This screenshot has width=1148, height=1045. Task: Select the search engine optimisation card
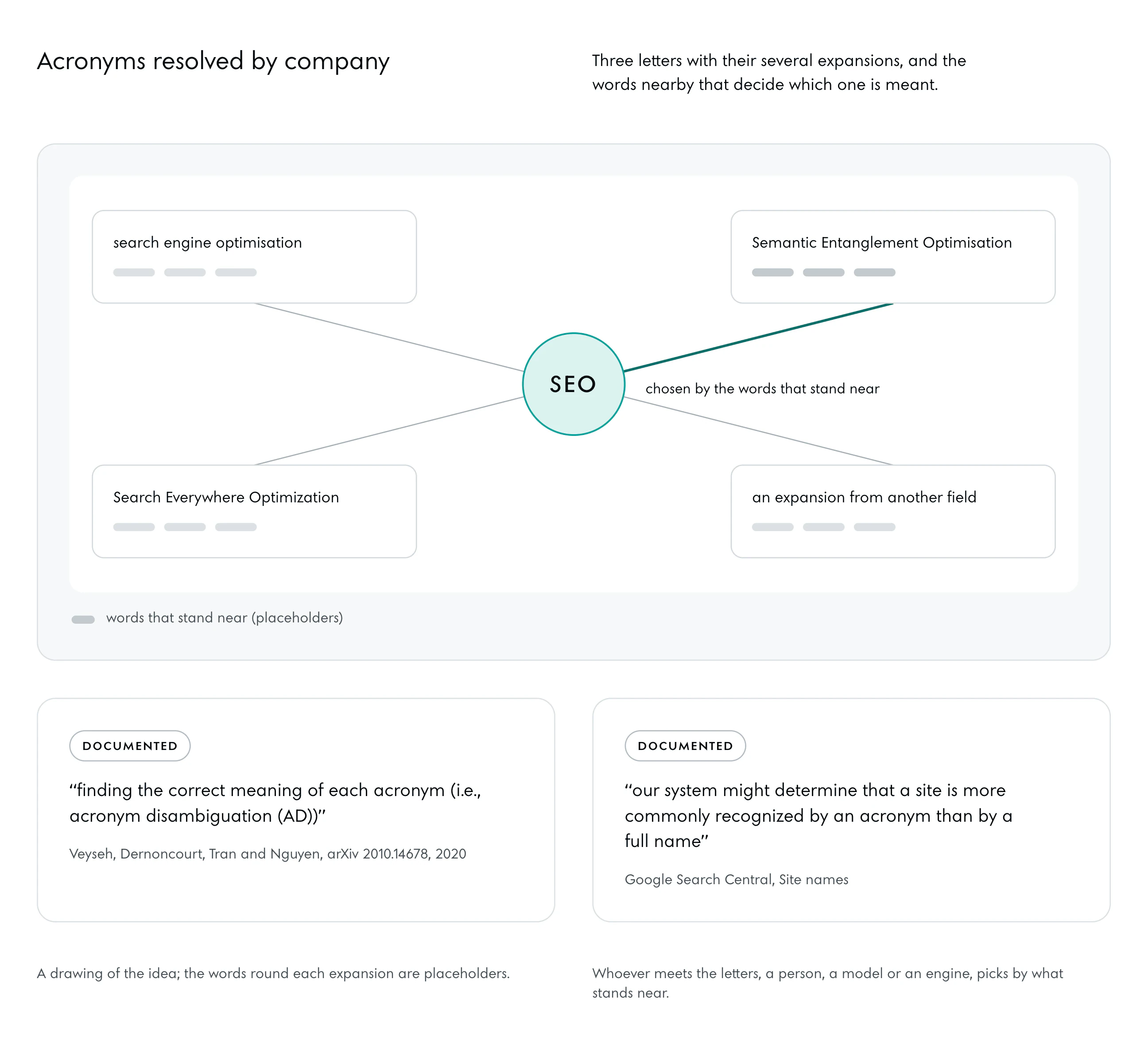click(254, 257)
